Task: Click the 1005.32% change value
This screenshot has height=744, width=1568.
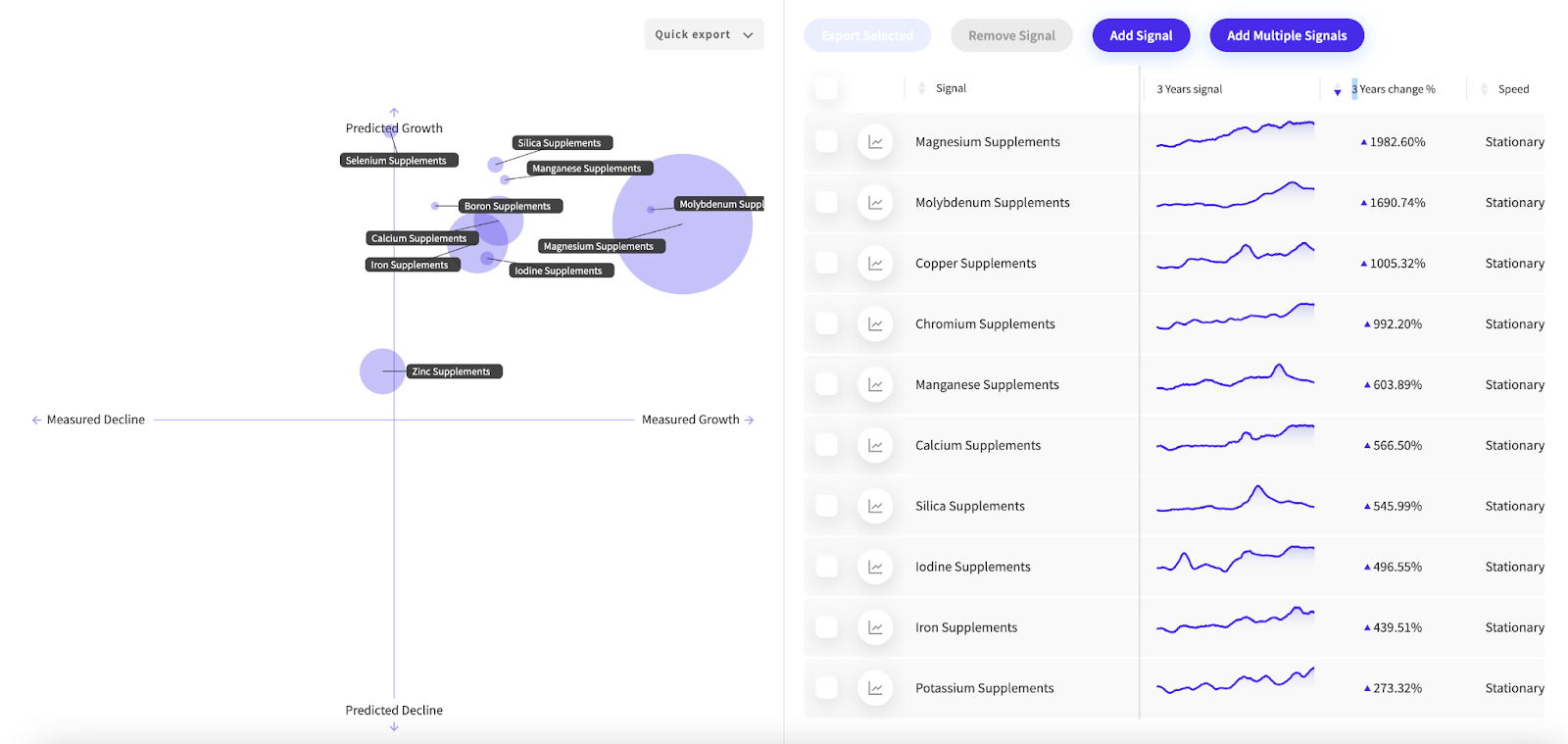Action: point(1397,264)
